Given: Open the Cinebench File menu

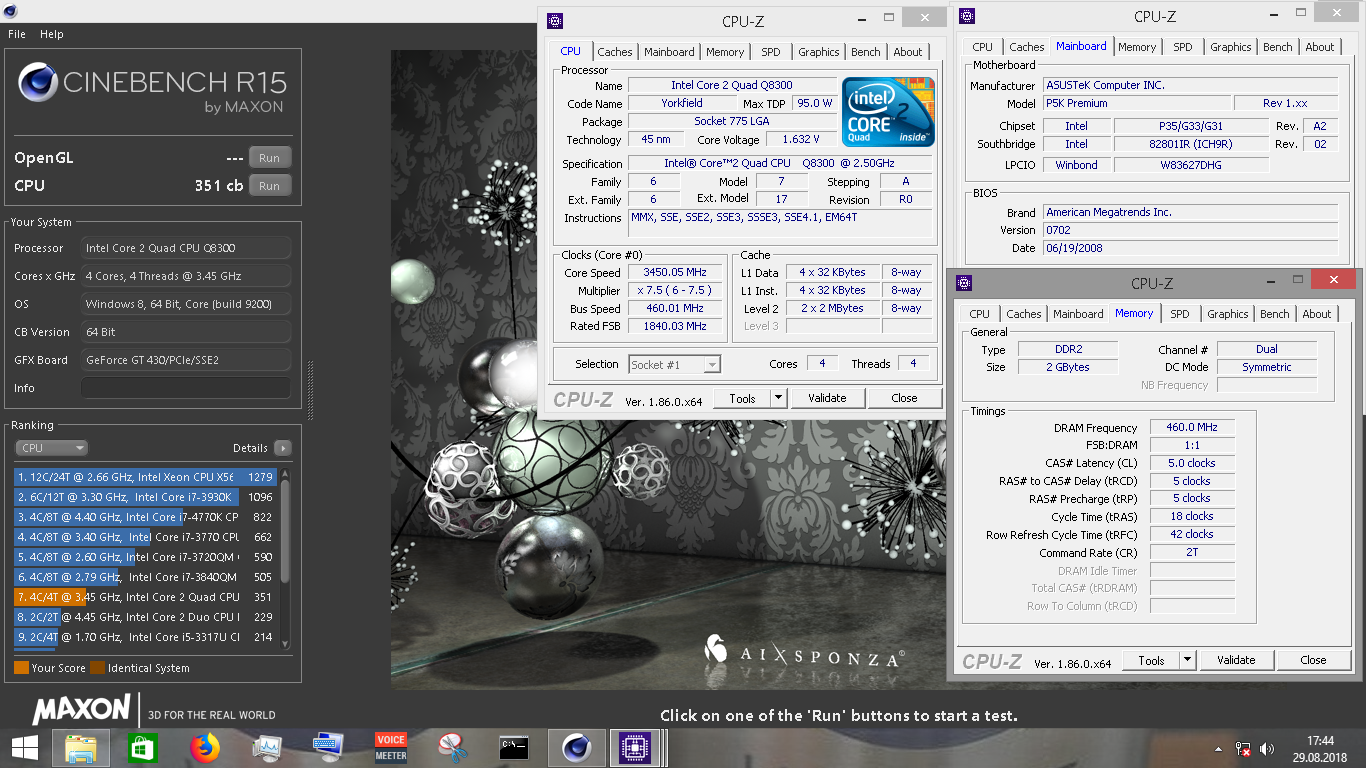Looking at the screenshot, I should 16,34.
